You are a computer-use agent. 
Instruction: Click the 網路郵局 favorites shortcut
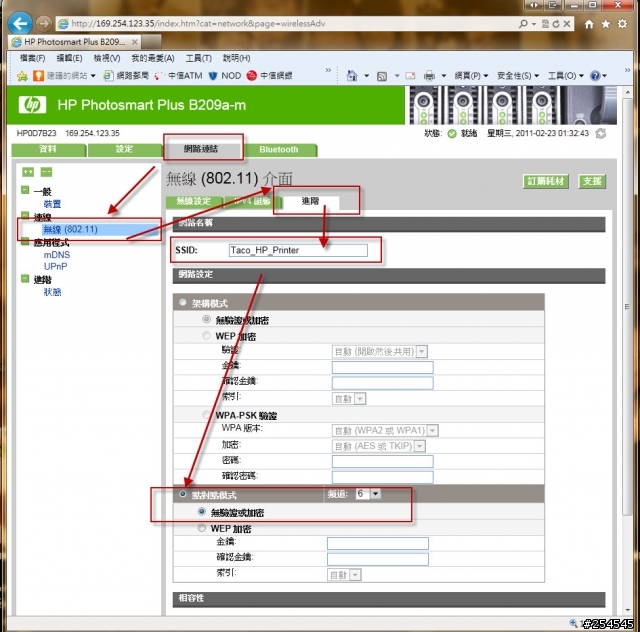pos(126,76)
